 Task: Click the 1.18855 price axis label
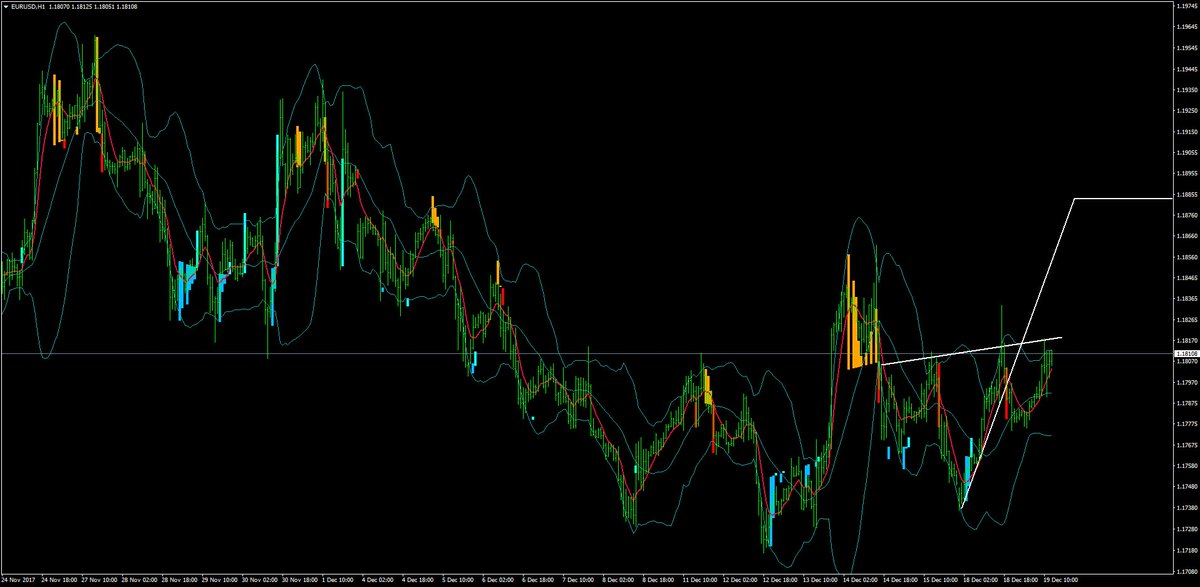1186,195
